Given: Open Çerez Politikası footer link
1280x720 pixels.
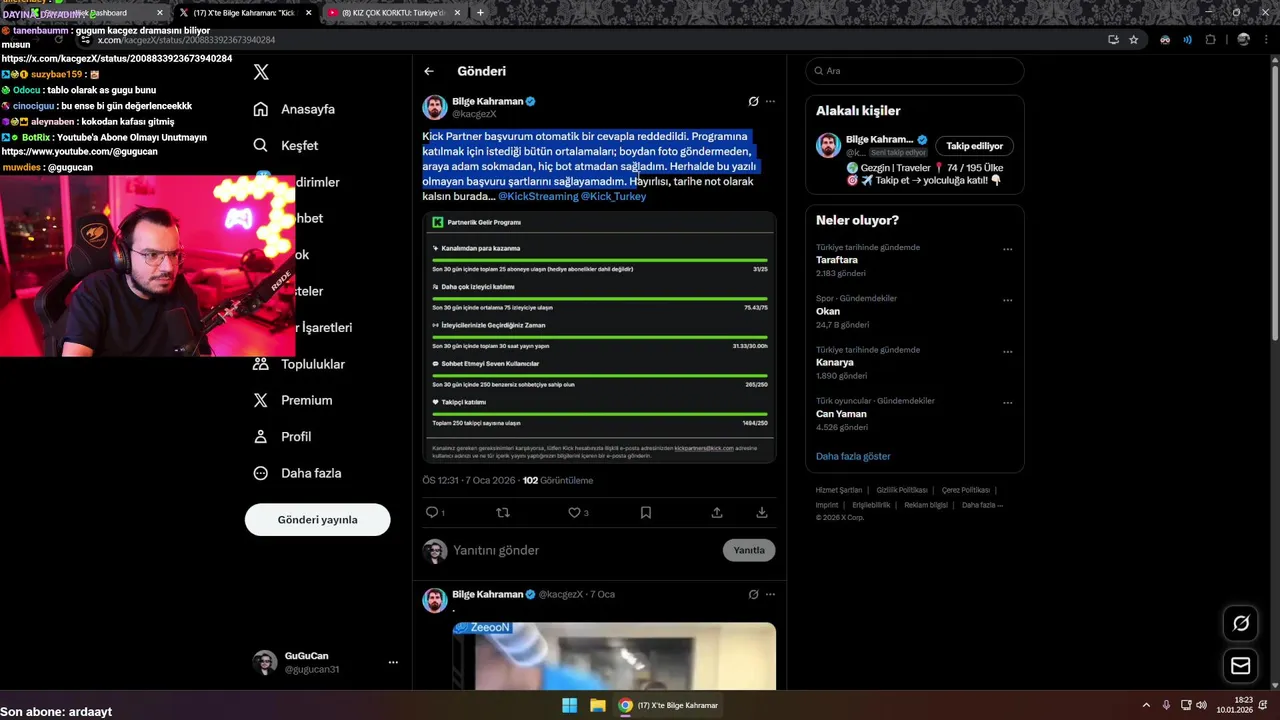Looking at the screenshot, I should [x=966, y=490].
